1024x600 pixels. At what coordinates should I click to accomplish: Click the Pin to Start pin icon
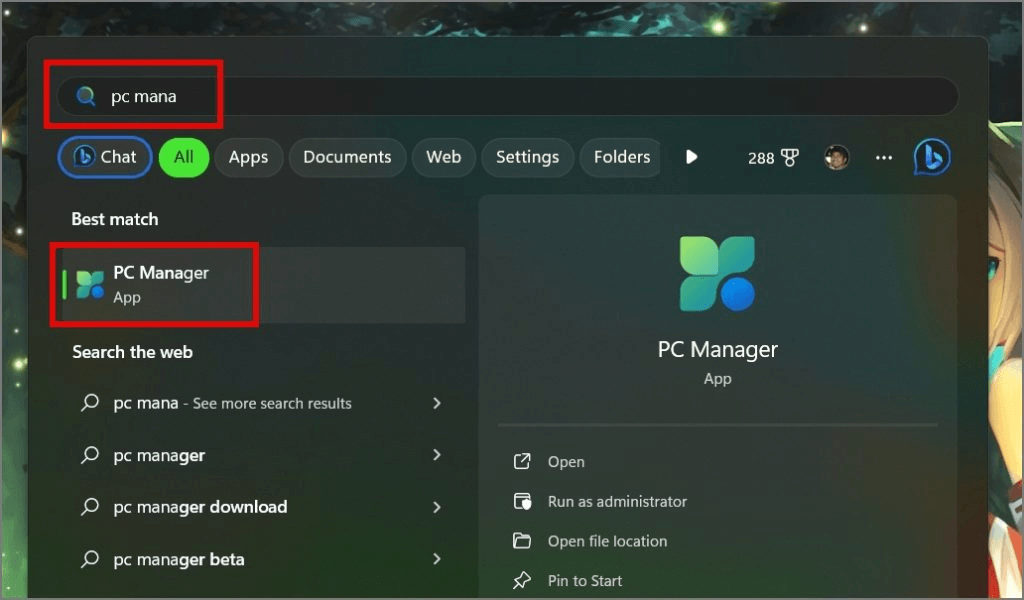coord(522,580)
